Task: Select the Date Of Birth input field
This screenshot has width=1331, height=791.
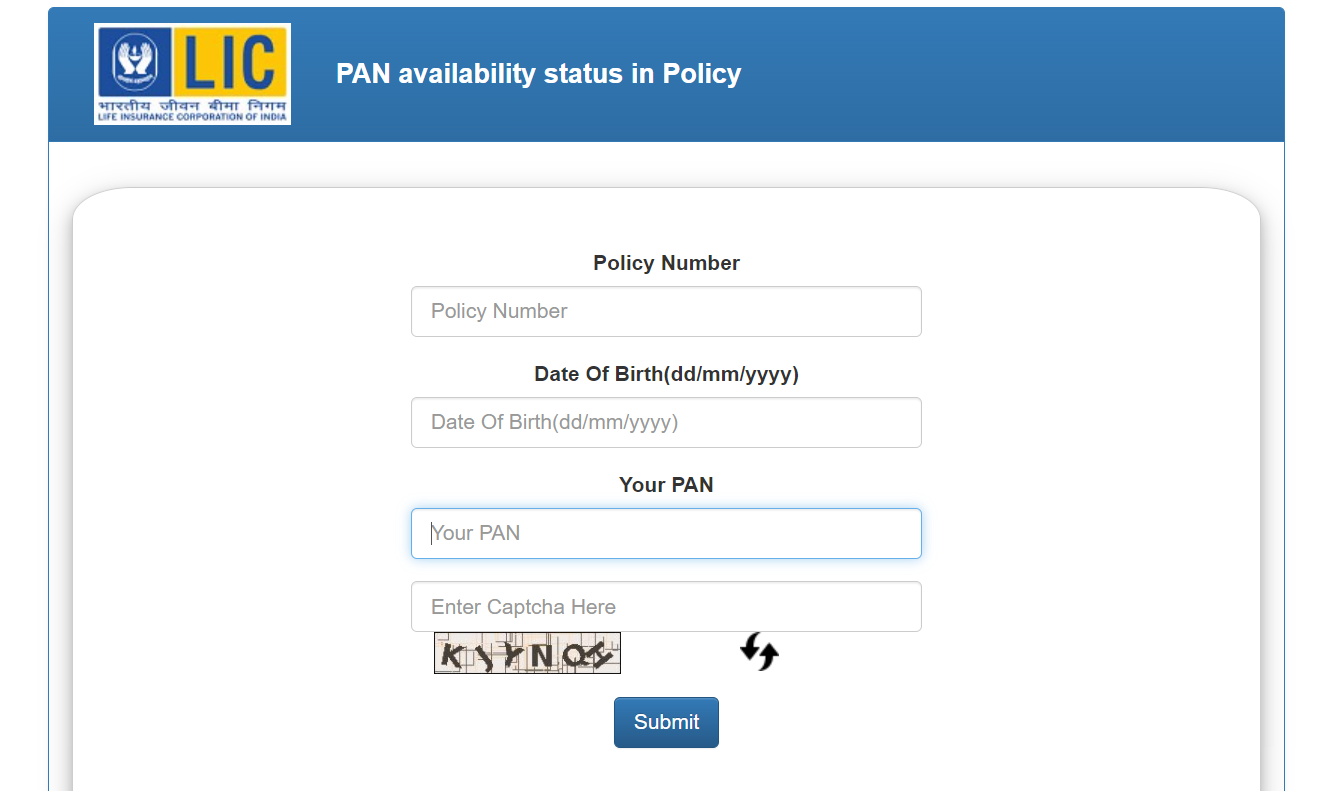Action: [x=666, y=422]
